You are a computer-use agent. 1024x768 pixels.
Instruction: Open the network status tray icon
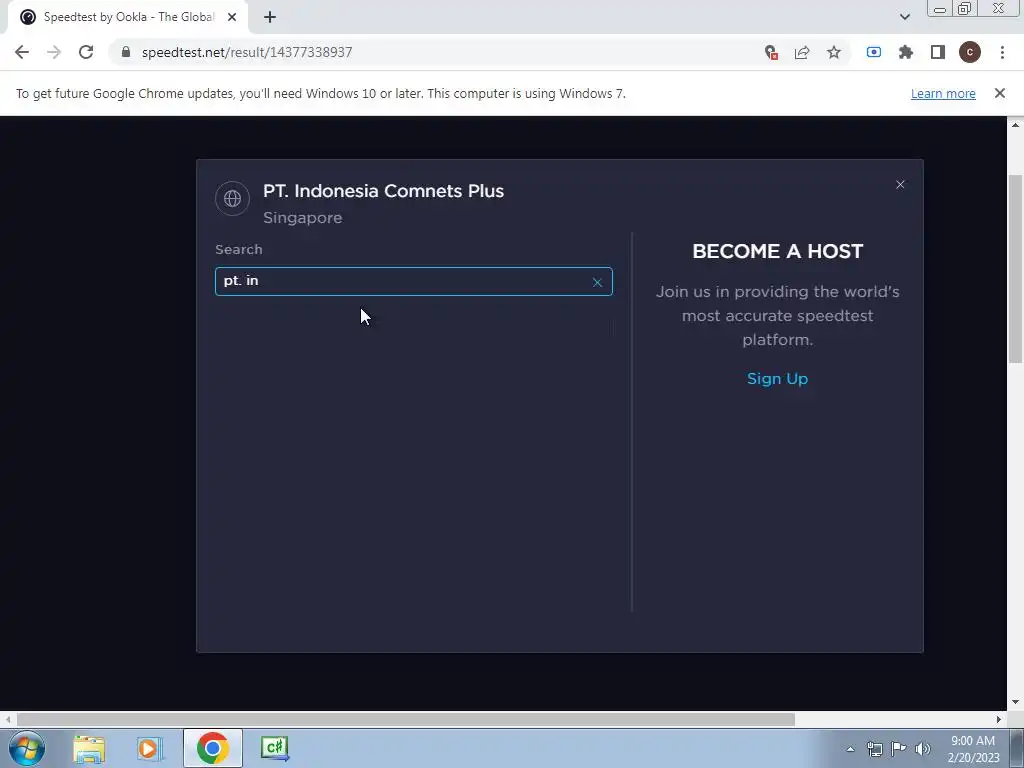coord(874,749)
